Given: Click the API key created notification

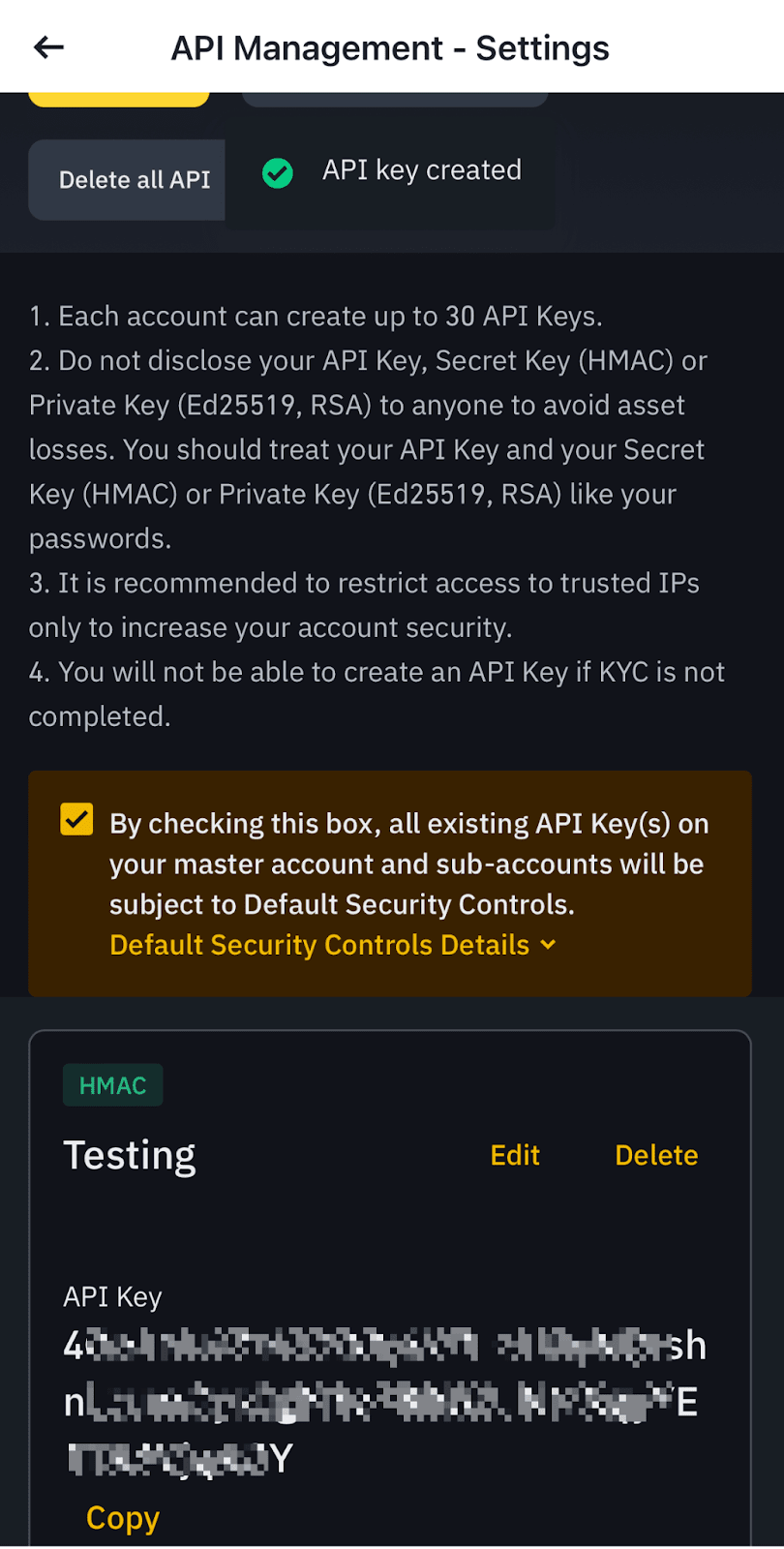Looking at the screenshot, I should pyautogui.click(x=421, y=170).
